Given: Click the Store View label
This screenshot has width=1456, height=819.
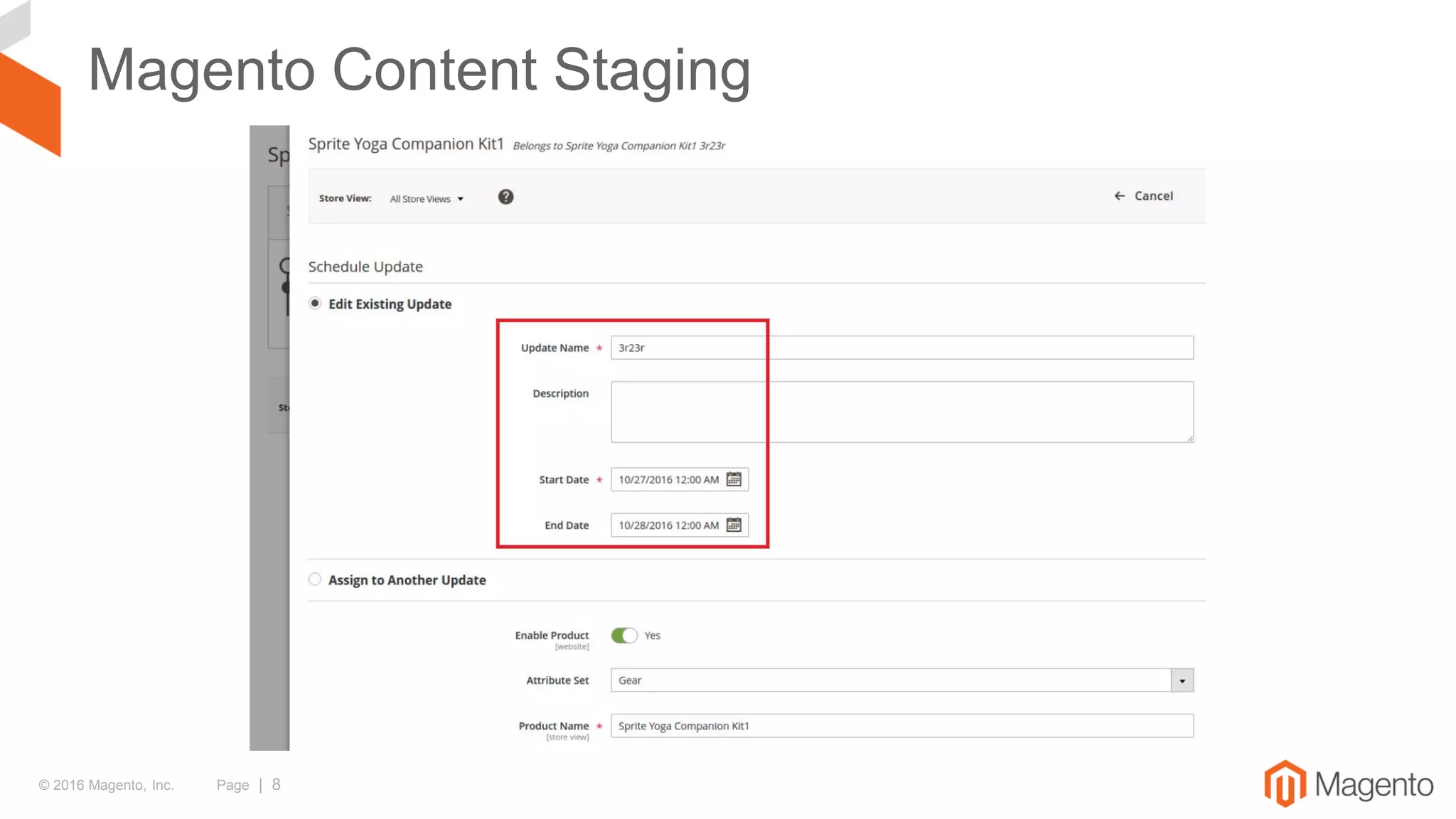Looking at the screenshot, I should [x=345, y=198].
